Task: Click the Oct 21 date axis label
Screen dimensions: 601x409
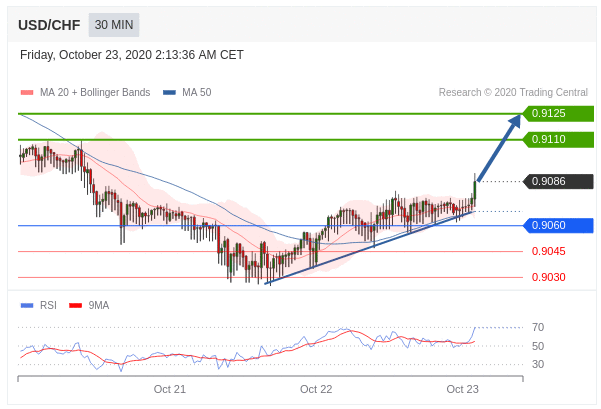Action: tap(170, 389)
